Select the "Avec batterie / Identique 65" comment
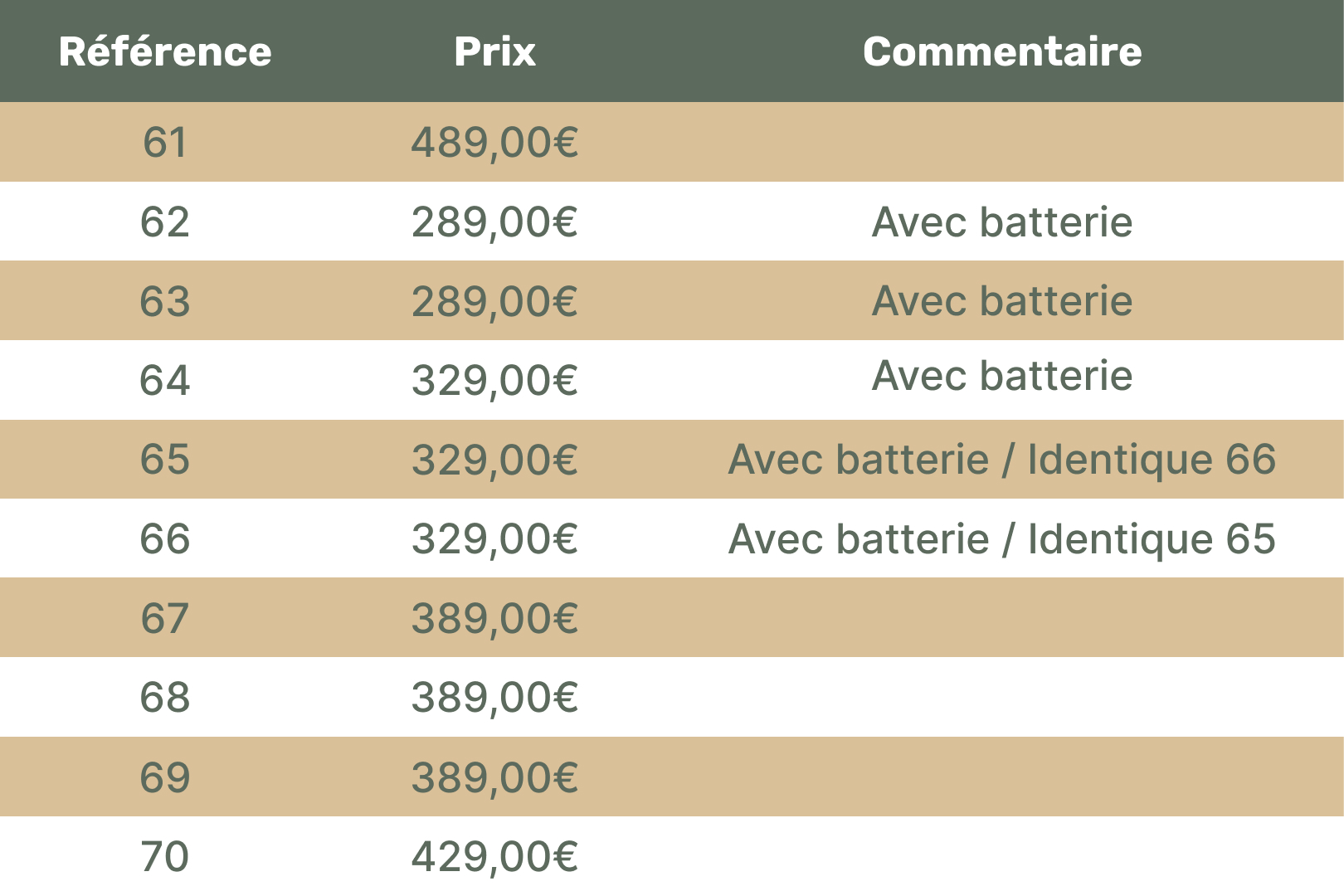1344x896 pixels. [x=1002, y=539]
